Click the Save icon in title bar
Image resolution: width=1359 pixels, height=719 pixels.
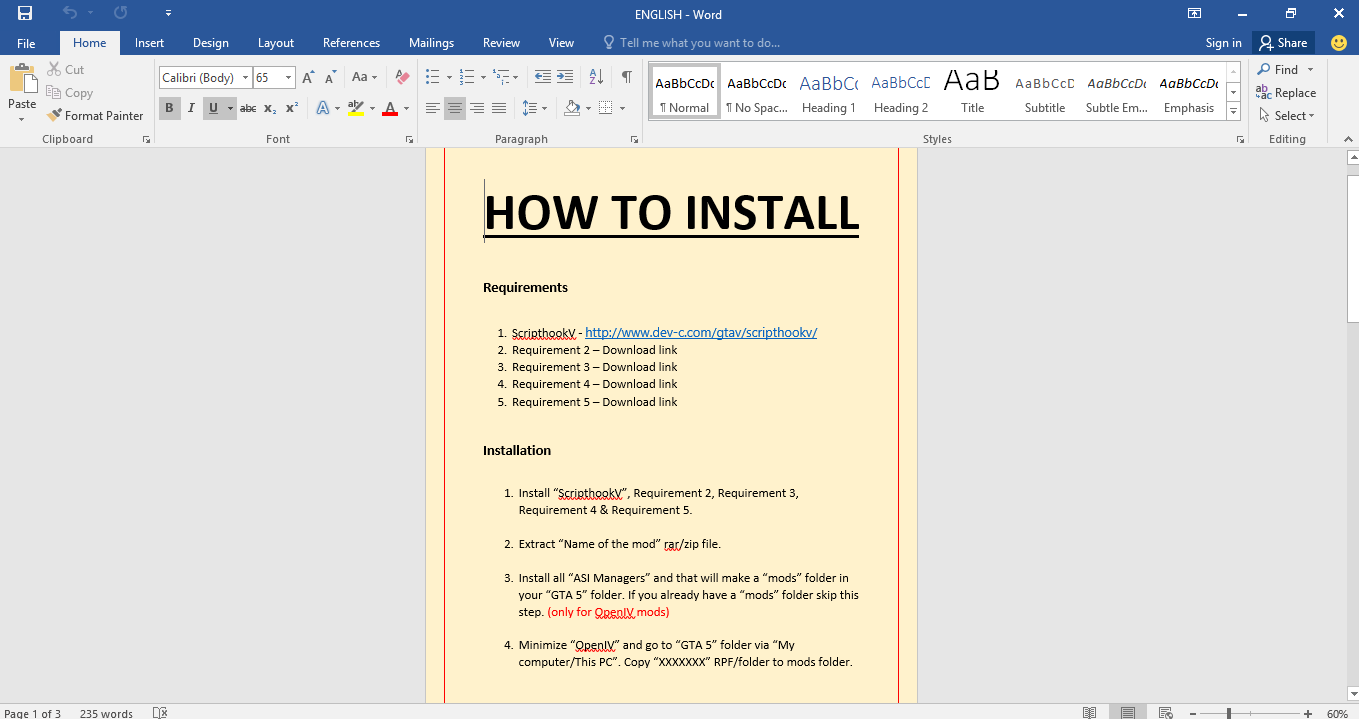[x=24, y=14]
